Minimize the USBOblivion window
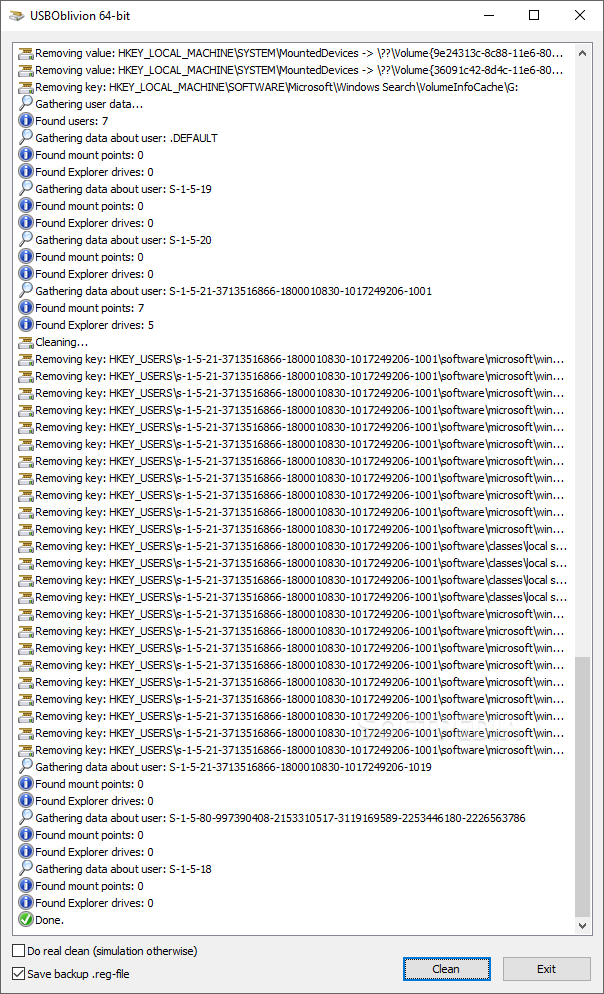The width and height of the screenshot is (604, 994). click(489, 15)
